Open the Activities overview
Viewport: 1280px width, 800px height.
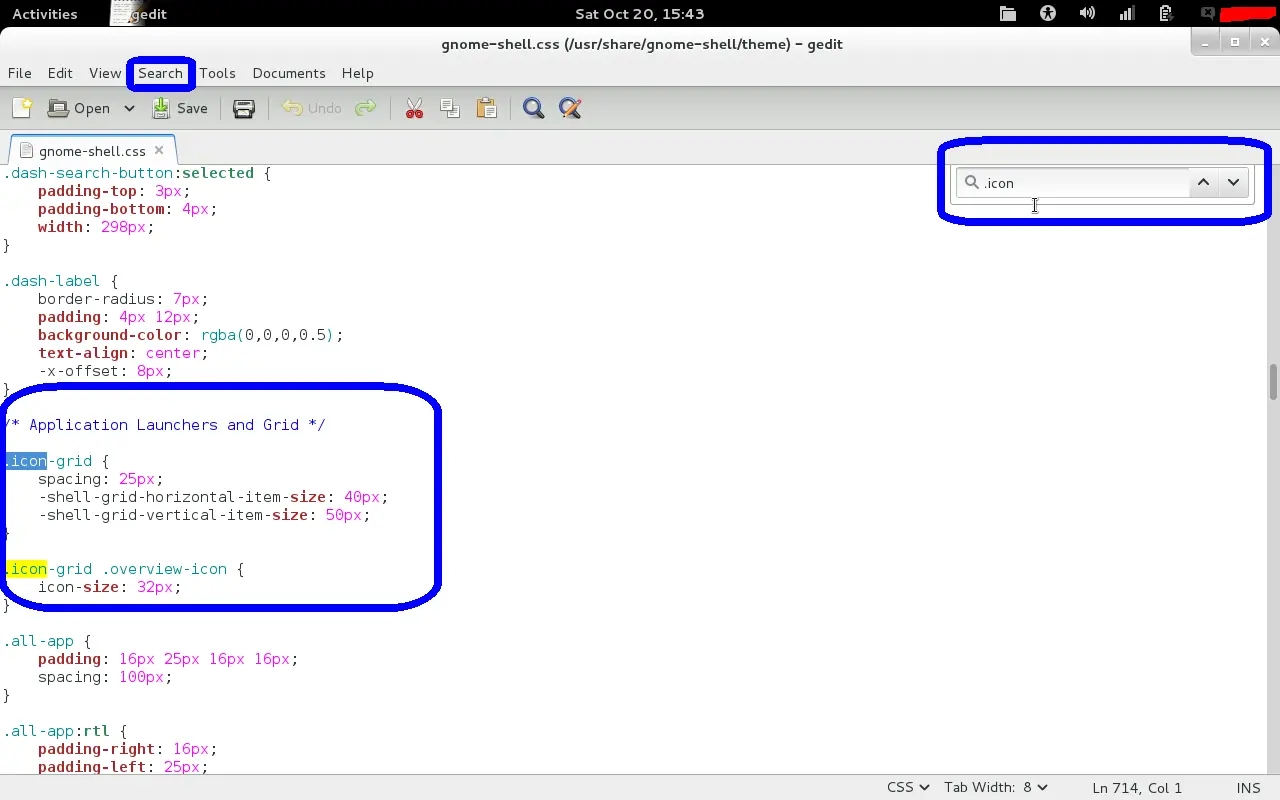click(x=45, y=14)
